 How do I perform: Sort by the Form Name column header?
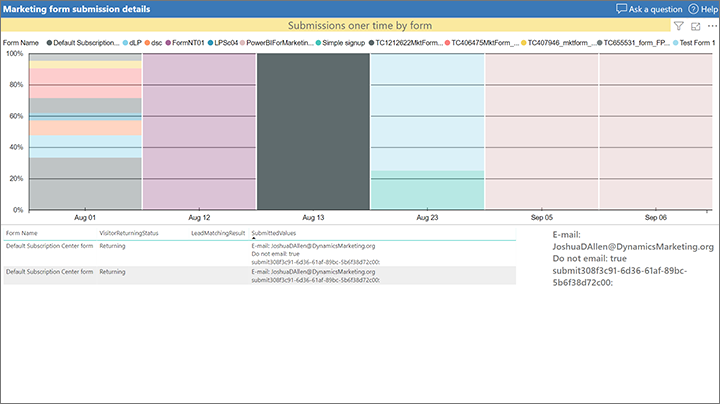click(x=22, y=233)
